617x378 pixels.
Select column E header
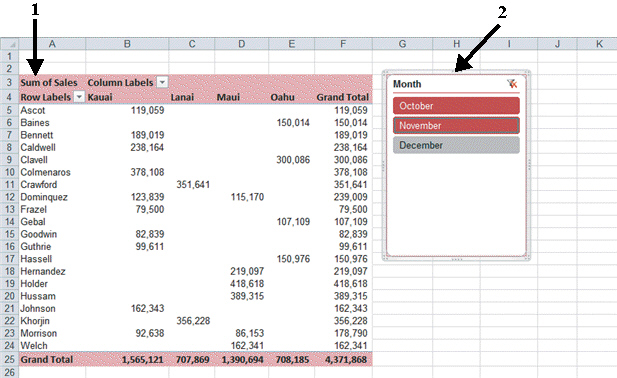(x=292, y=44)
